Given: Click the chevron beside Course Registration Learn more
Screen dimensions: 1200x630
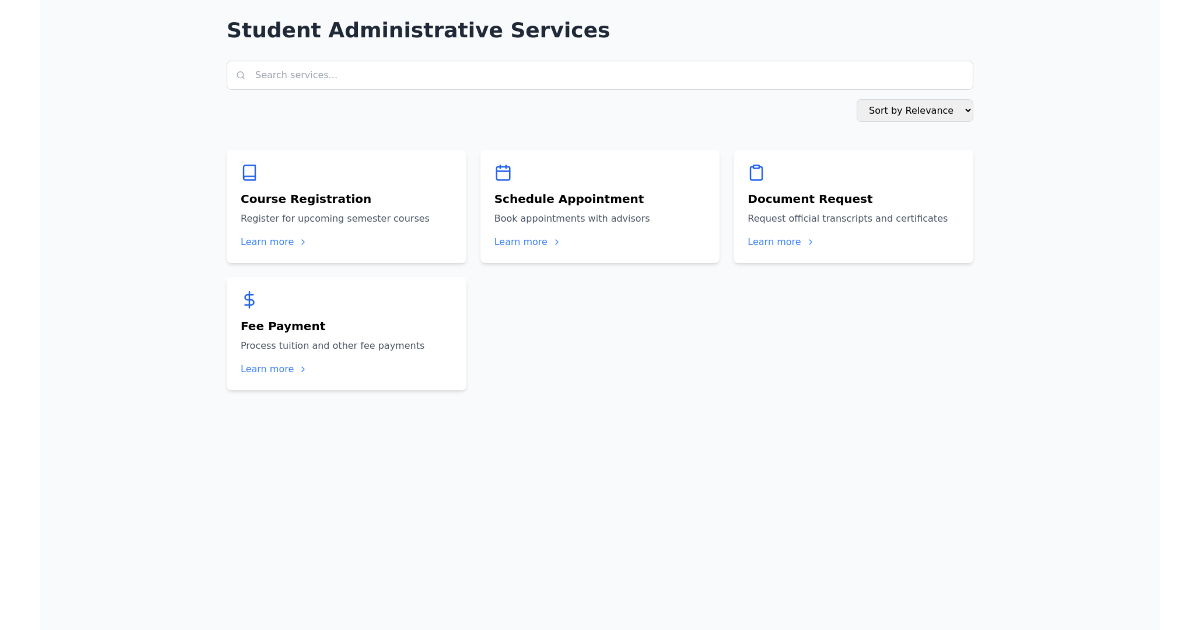Looking at the screenshot, I should (x=303, y=241).
